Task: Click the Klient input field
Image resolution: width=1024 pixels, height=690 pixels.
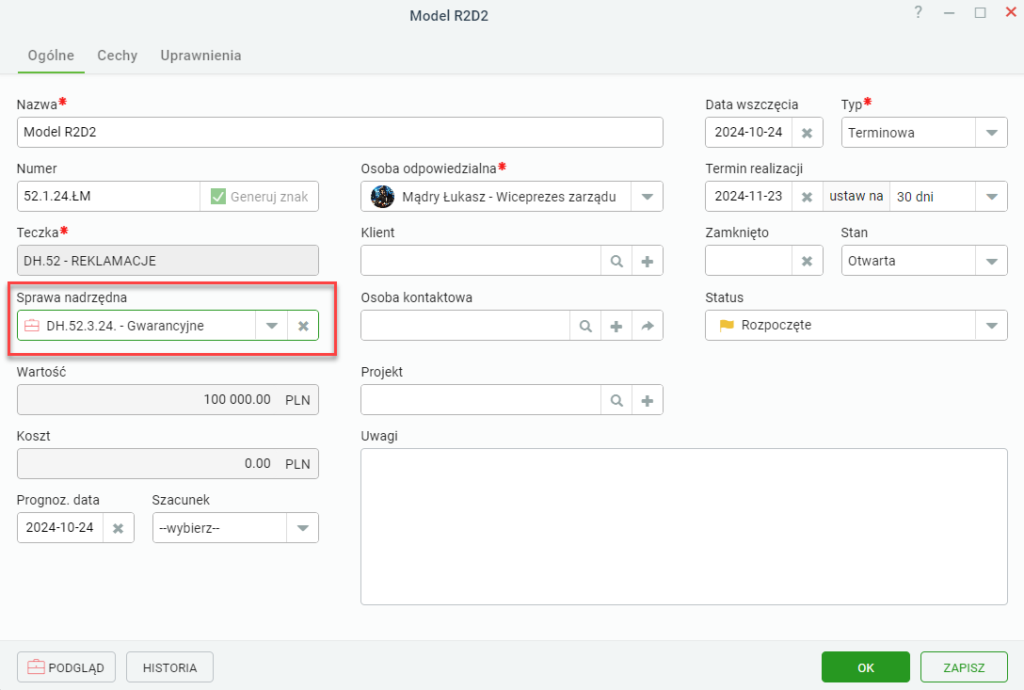Action: pos(481,261)
